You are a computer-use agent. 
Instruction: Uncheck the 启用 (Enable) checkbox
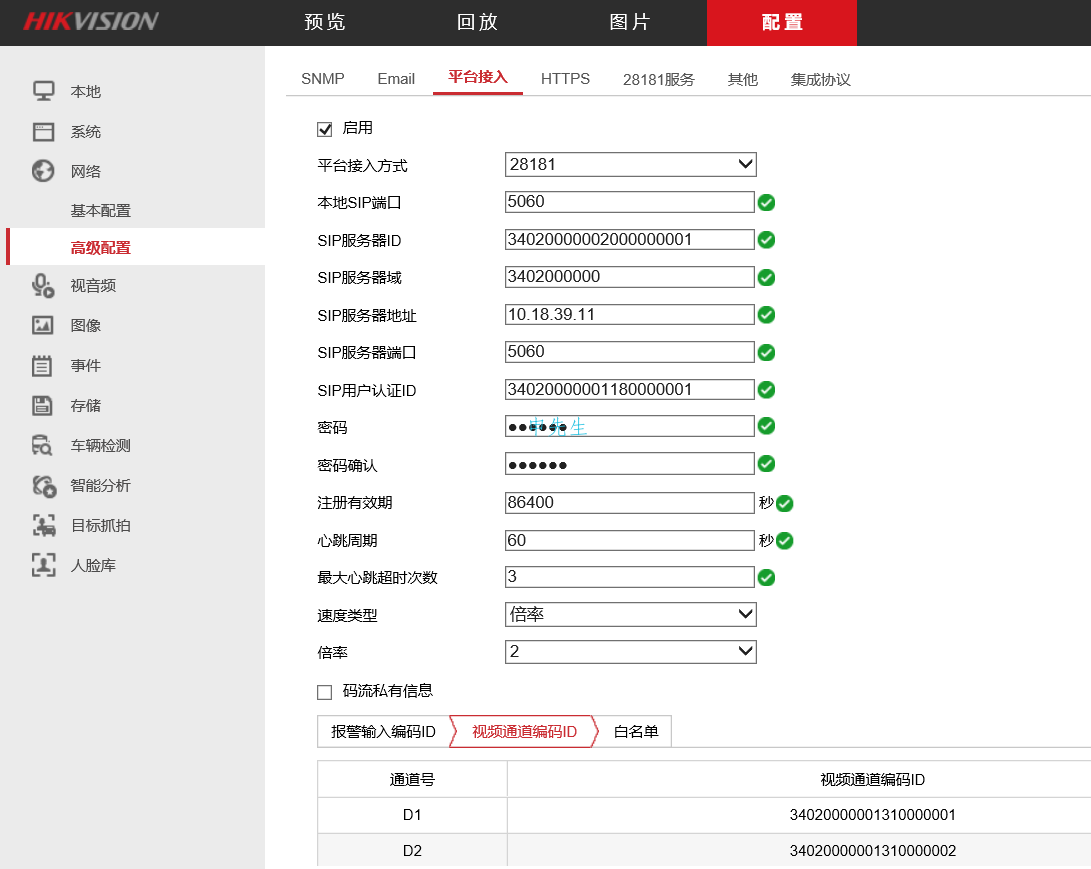(x=324, y=128)
